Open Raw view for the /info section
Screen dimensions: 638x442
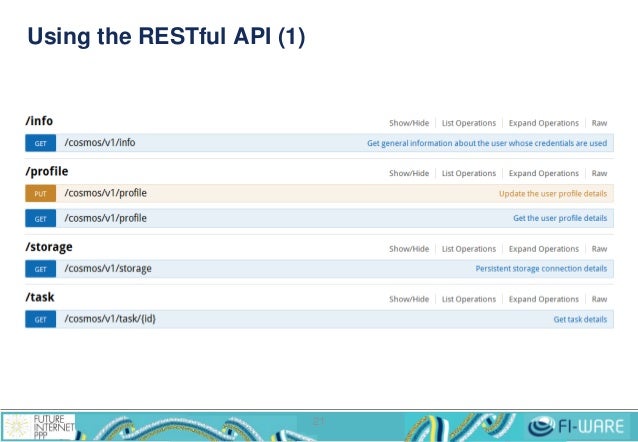click(599, 123)
